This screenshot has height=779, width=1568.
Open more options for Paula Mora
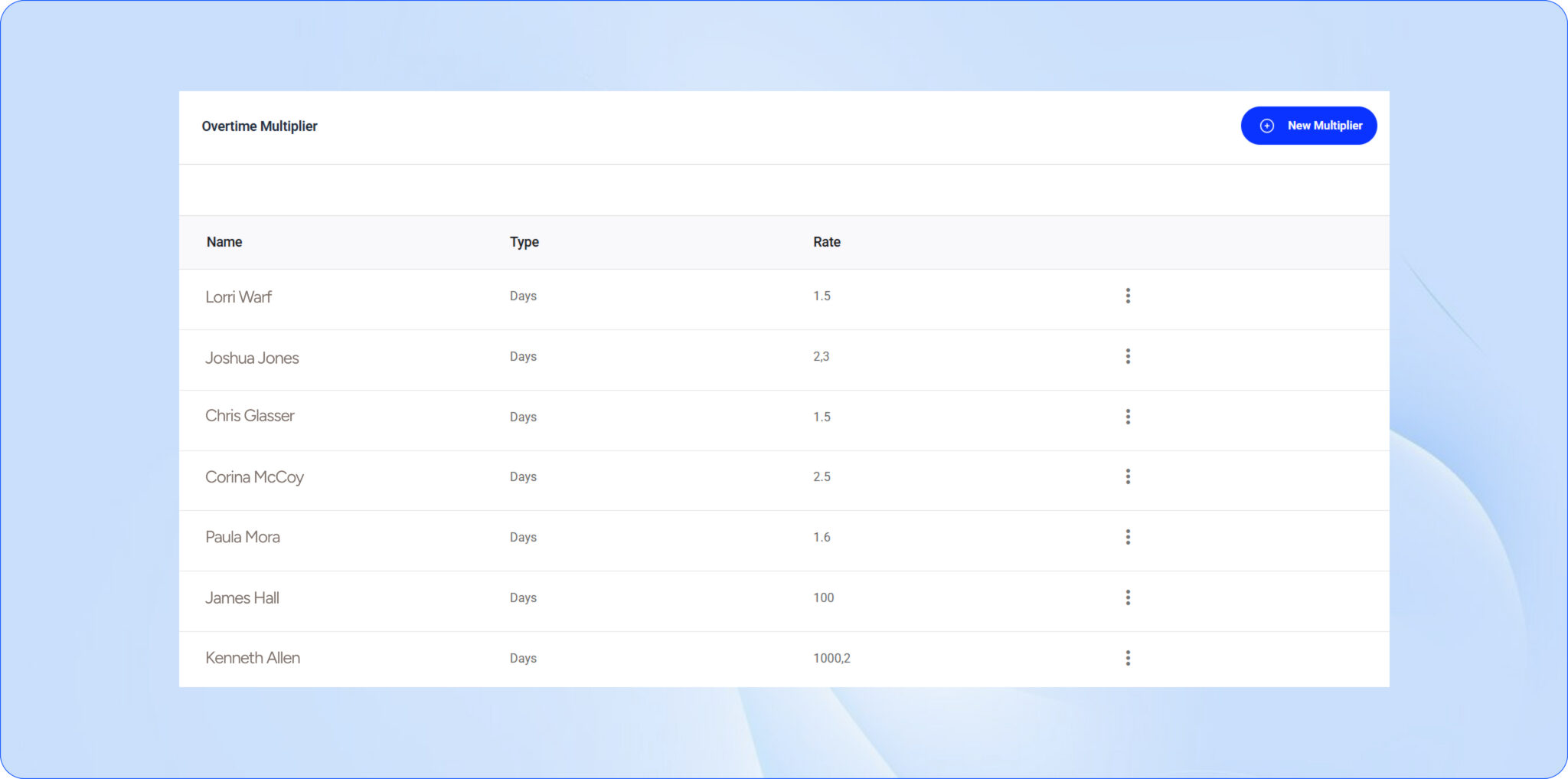pyautogui.click(x=1128, y=537)
